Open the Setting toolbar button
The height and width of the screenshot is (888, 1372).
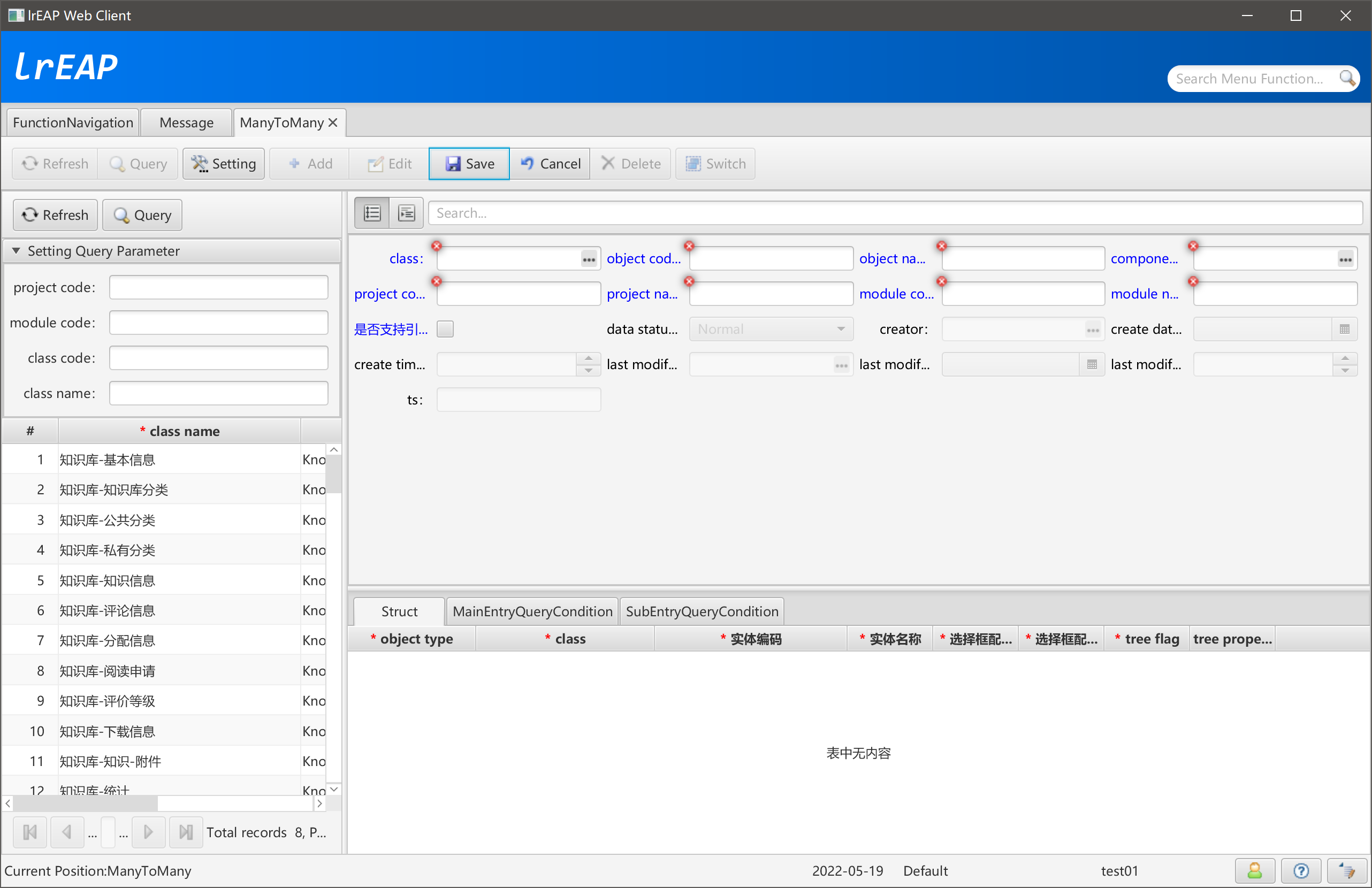[x=224, y=164]
